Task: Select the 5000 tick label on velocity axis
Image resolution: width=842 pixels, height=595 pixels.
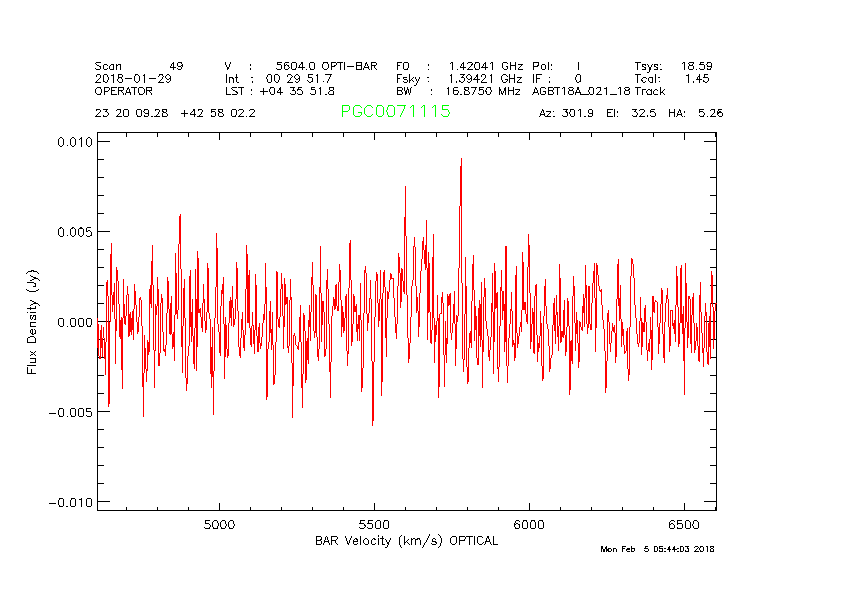Action: pos(218,525)
